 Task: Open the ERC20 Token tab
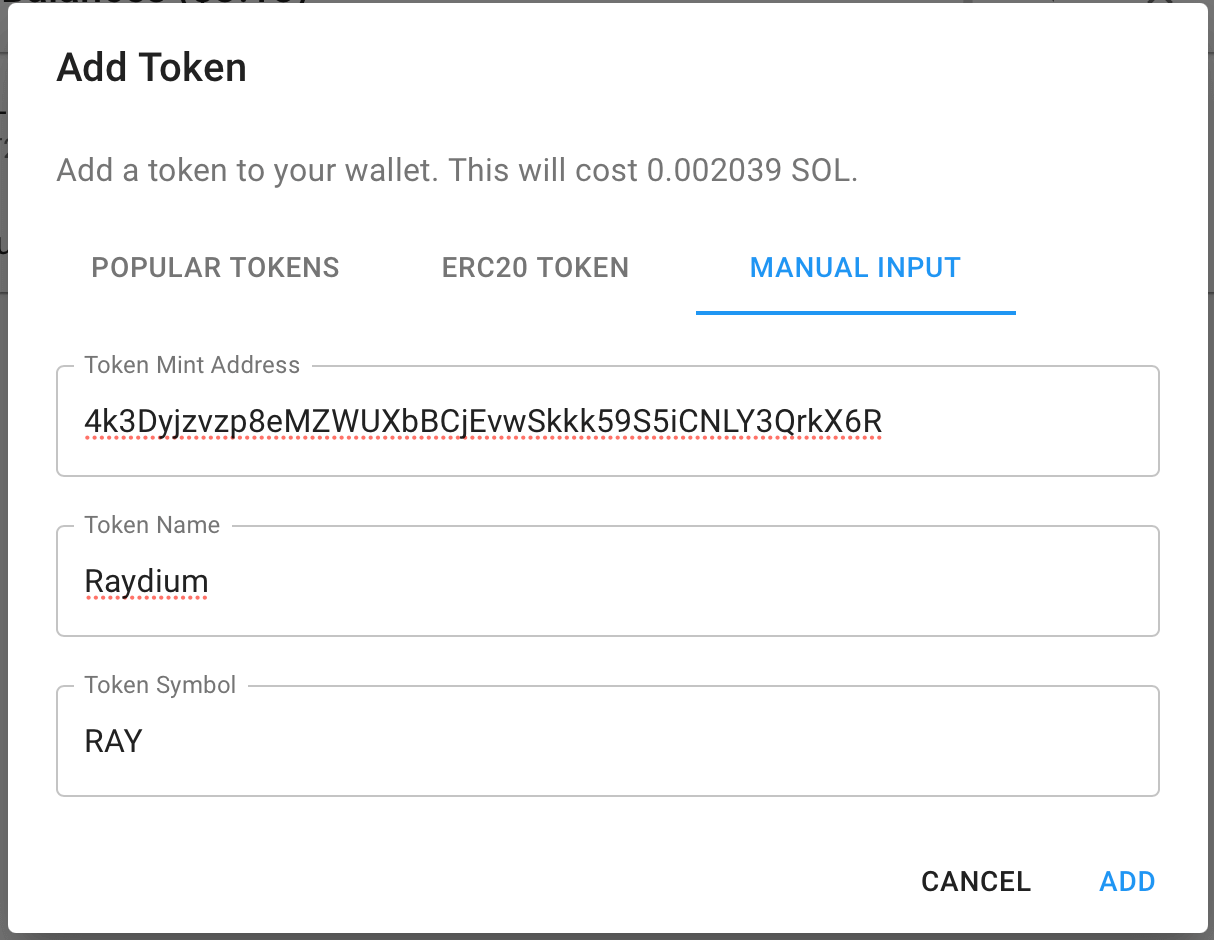[x=535, y=268]
